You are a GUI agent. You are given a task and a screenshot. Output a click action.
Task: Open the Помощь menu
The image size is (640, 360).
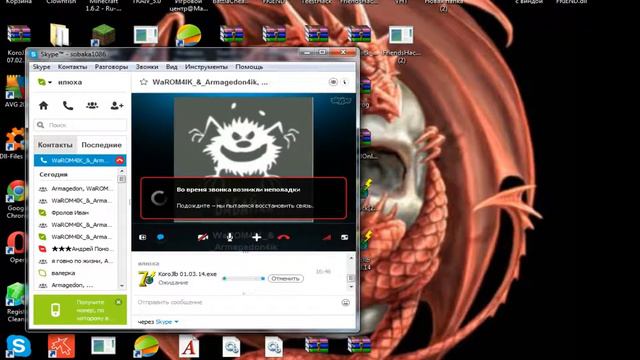[249, 67]
